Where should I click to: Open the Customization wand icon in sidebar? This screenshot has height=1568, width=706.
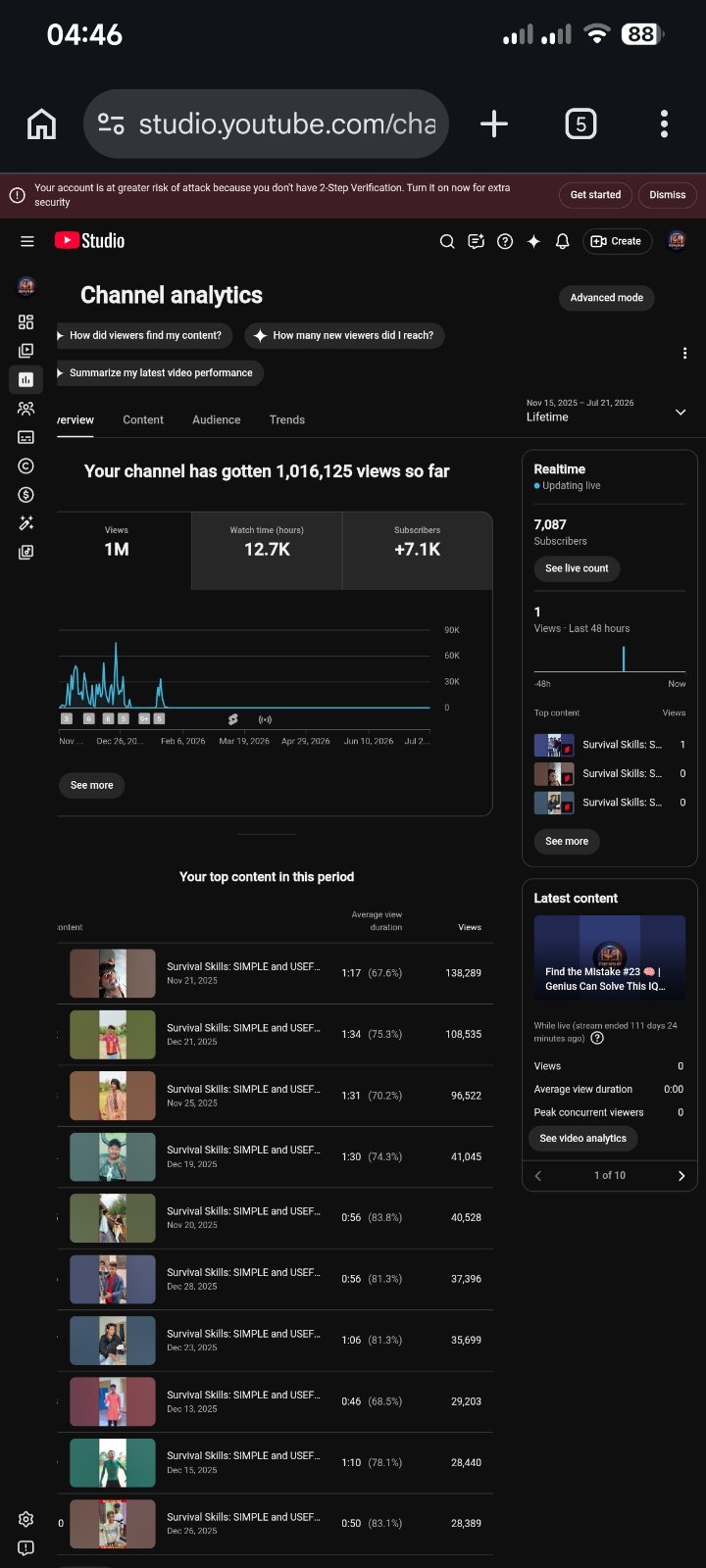coord(26,523)
